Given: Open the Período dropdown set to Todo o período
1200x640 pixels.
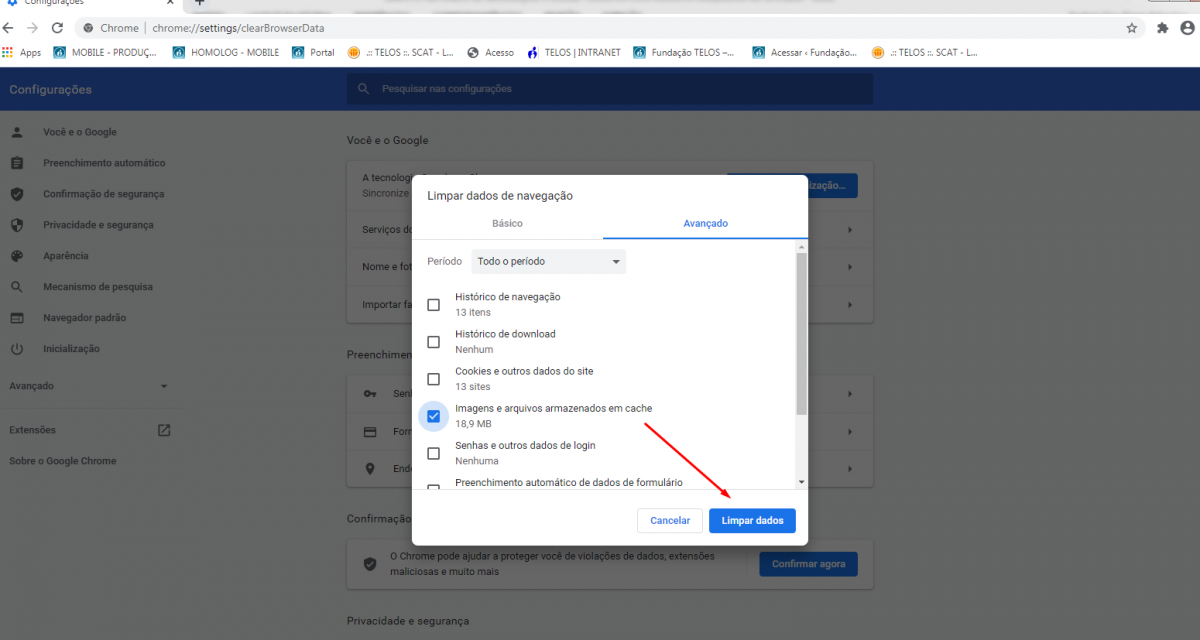Looking at the screenshot, I should click(548, 261).
